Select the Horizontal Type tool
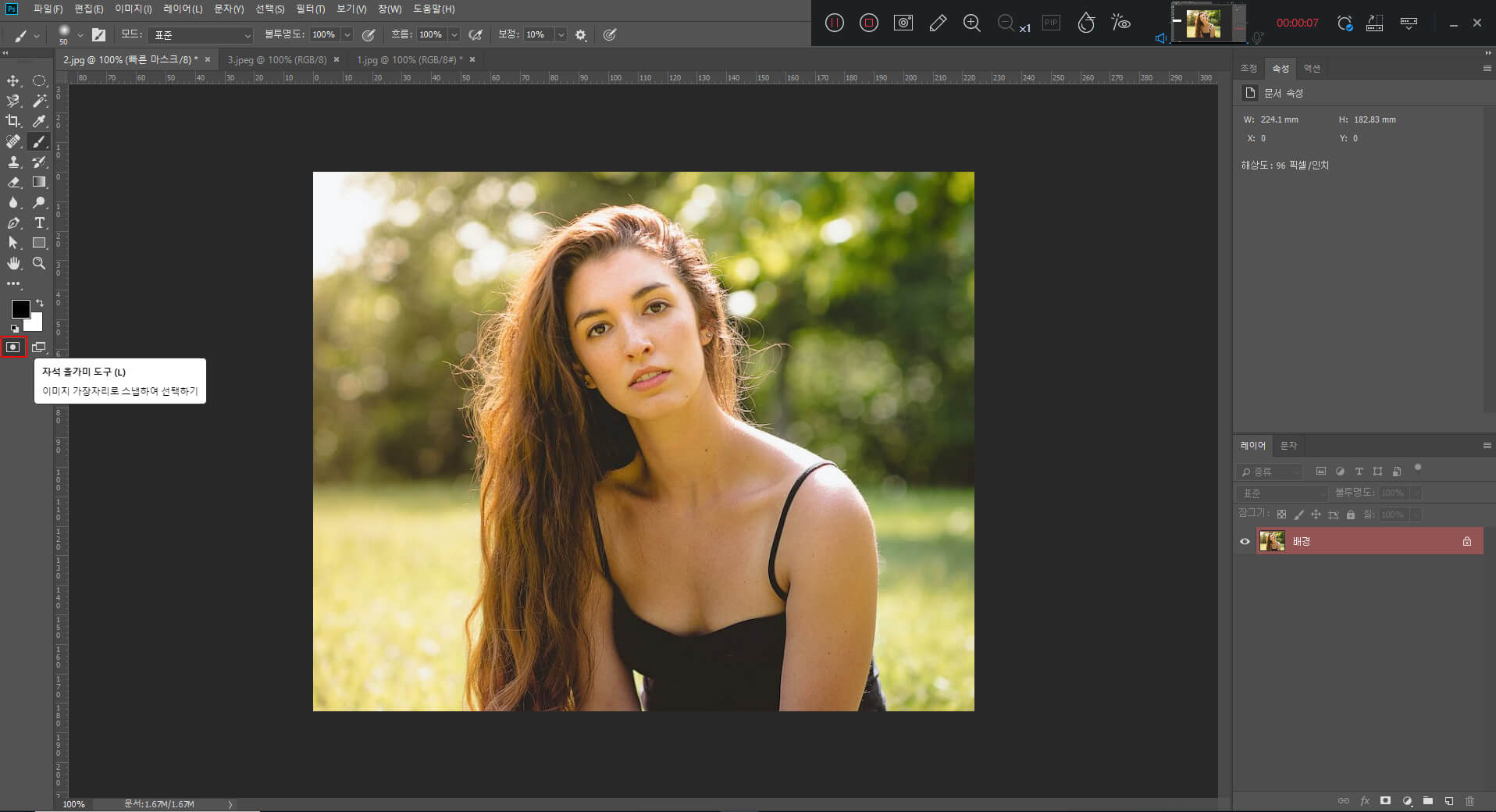 (40, 223)
